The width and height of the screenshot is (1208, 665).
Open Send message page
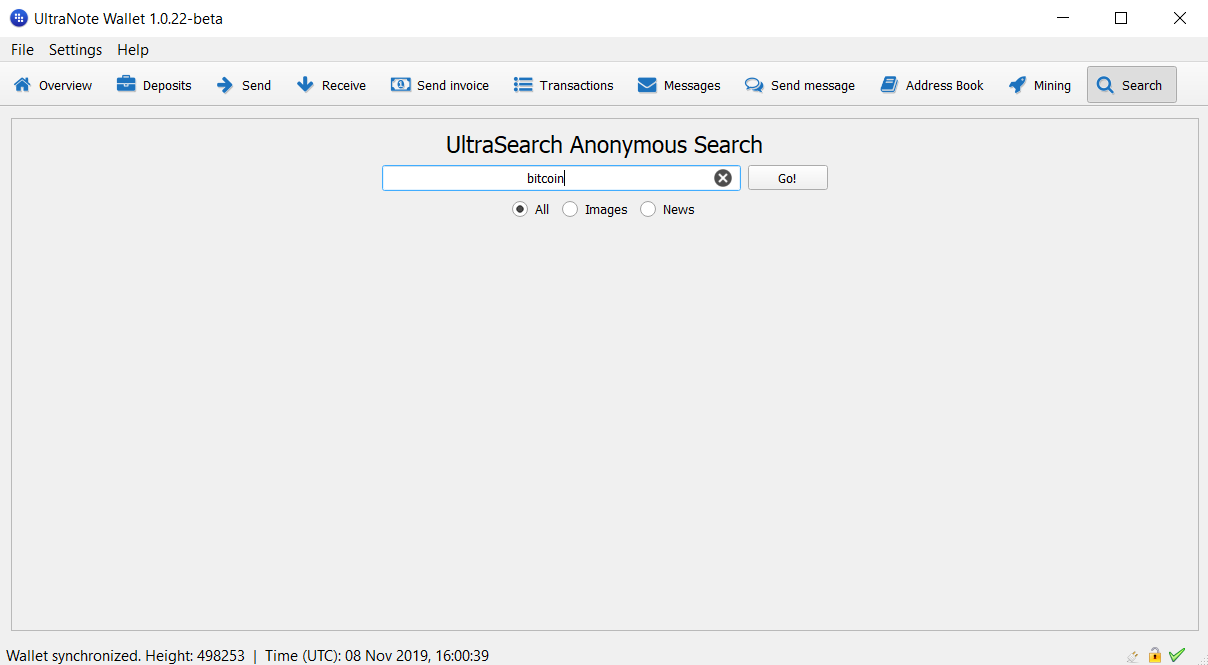[800, 85]
